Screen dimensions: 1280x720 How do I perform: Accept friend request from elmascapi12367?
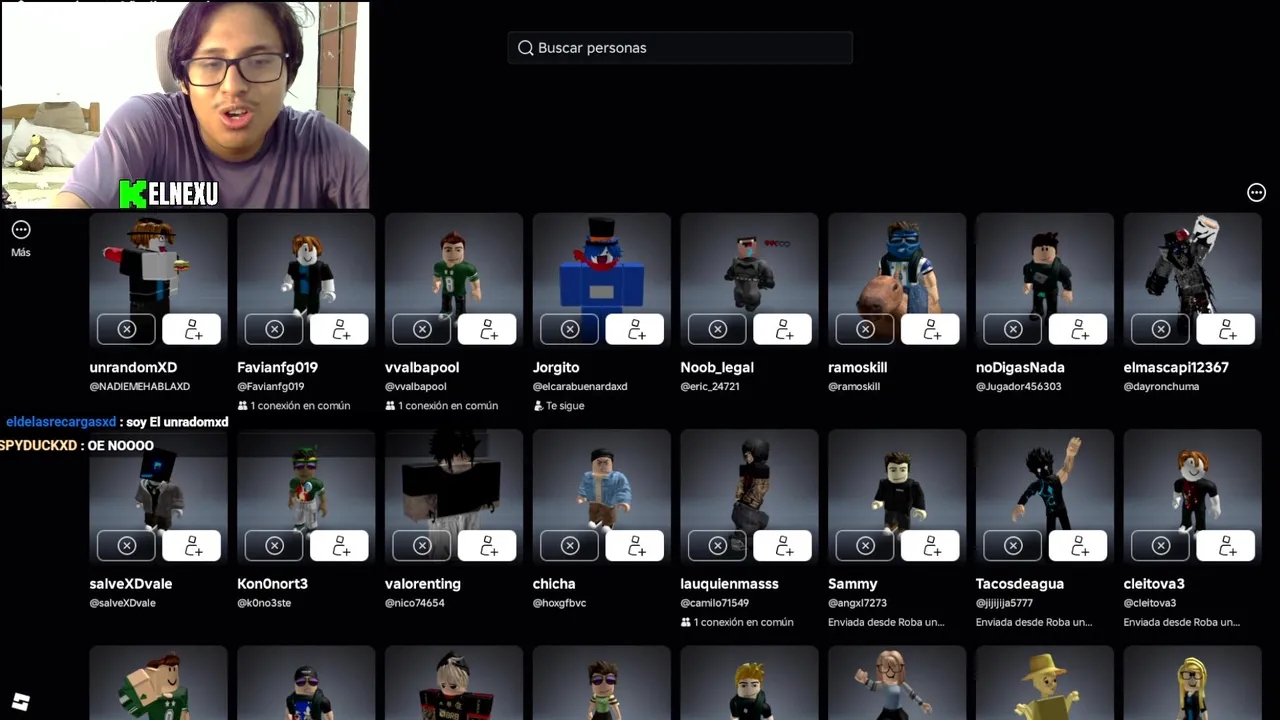tap(1228, 329)
